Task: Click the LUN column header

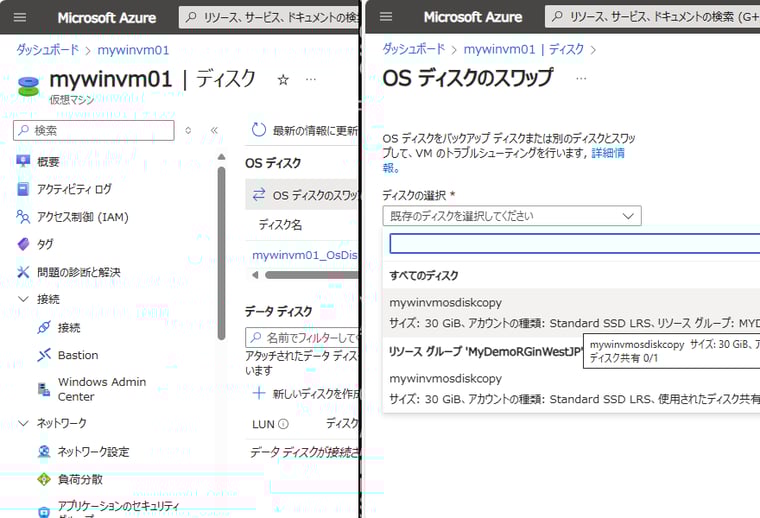Action: (x=263, y=424)
